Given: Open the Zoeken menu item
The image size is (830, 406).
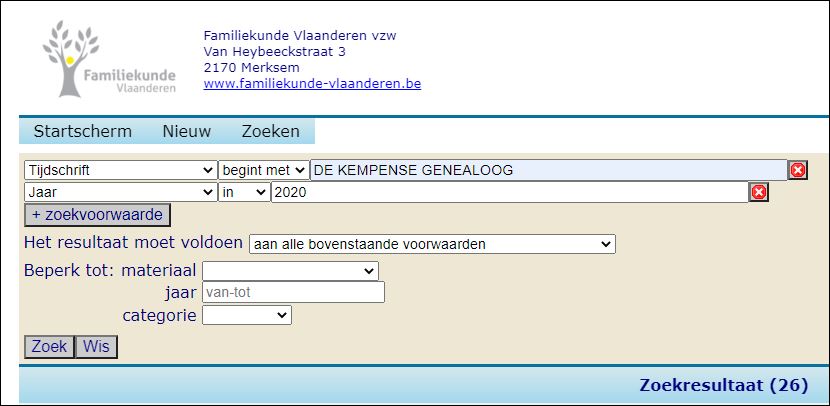Looking at the screenshot, I should tap(271, 132).
